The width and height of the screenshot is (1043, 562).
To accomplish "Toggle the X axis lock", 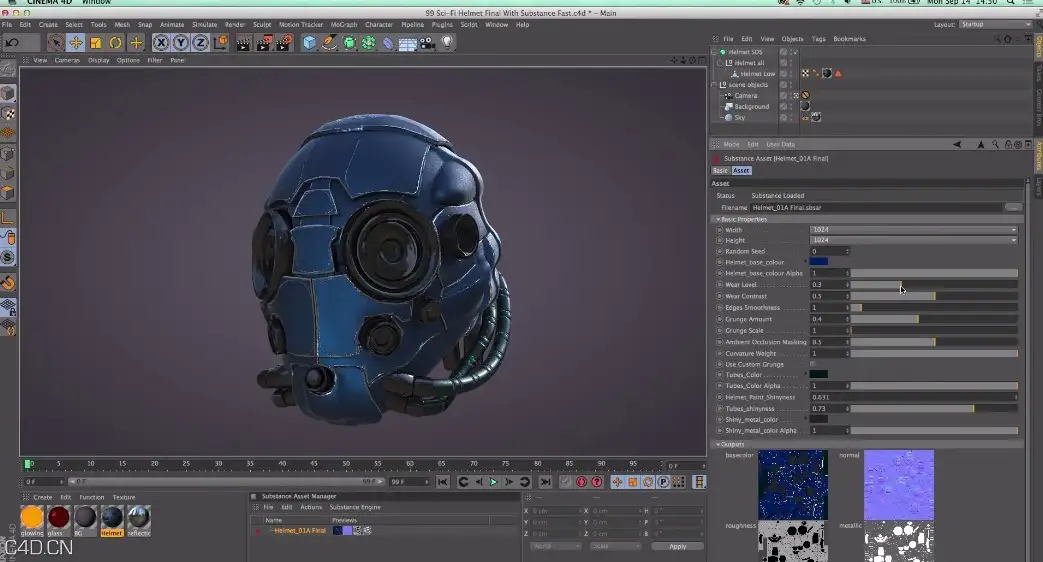I will click(160, 43).
